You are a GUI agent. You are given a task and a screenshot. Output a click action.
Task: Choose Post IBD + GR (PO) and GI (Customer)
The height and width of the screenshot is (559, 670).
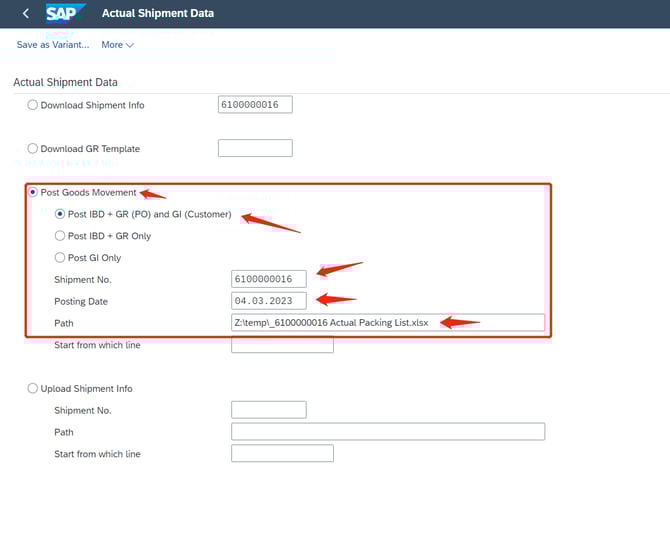coord(60,214)
